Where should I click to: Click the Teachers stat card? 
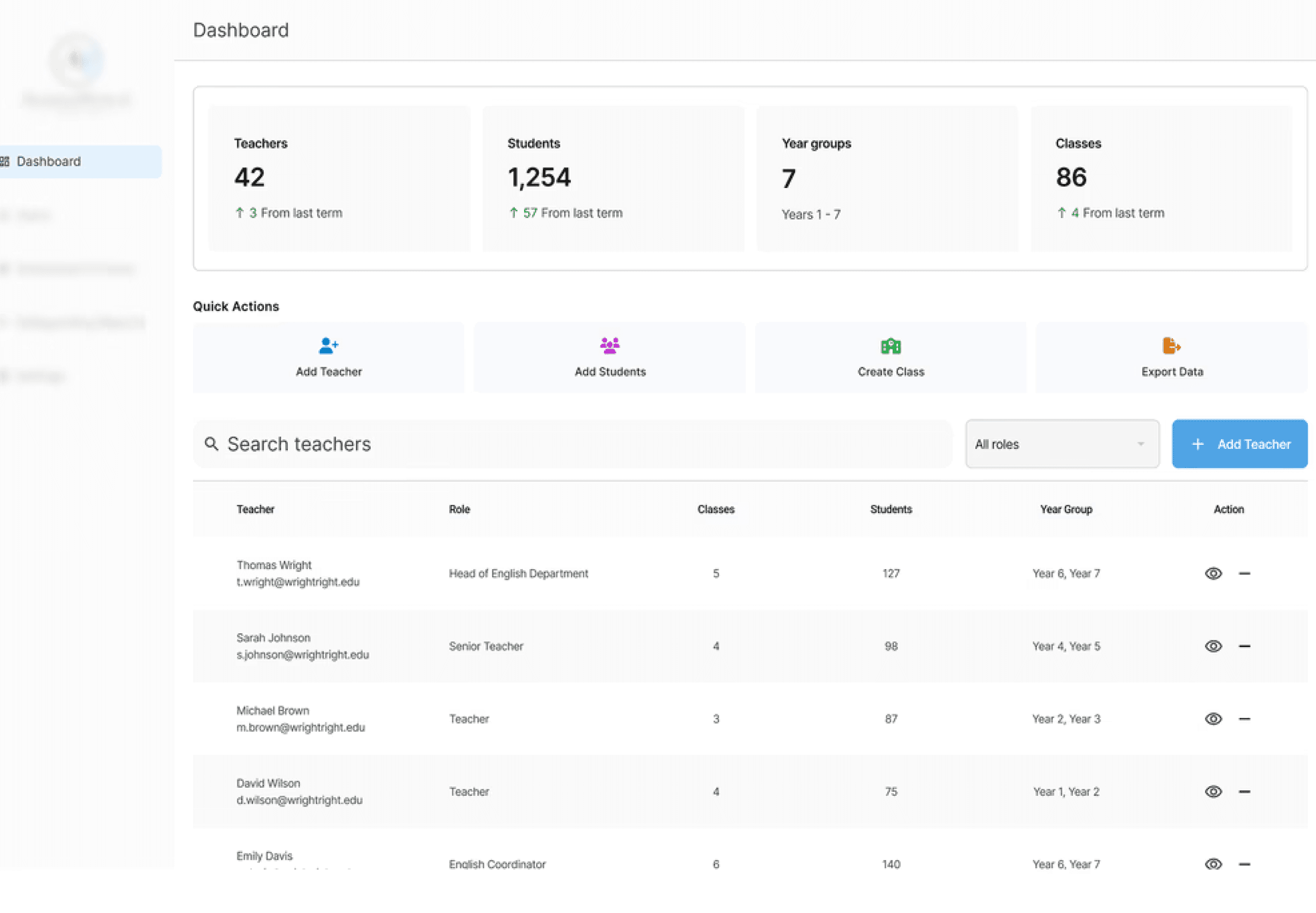tap(339, 178)
